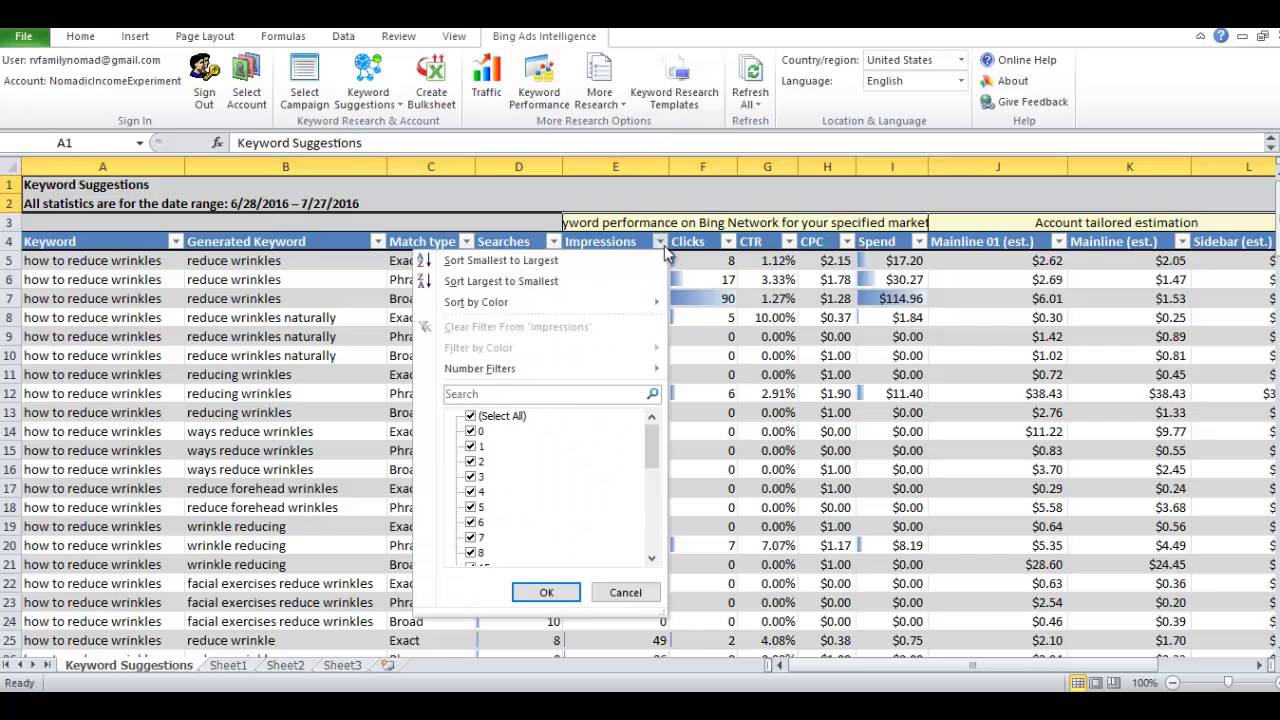The image size is (1280, 720).
Task: Uncheck the 6 value checkbox
Action: point(470,522)
